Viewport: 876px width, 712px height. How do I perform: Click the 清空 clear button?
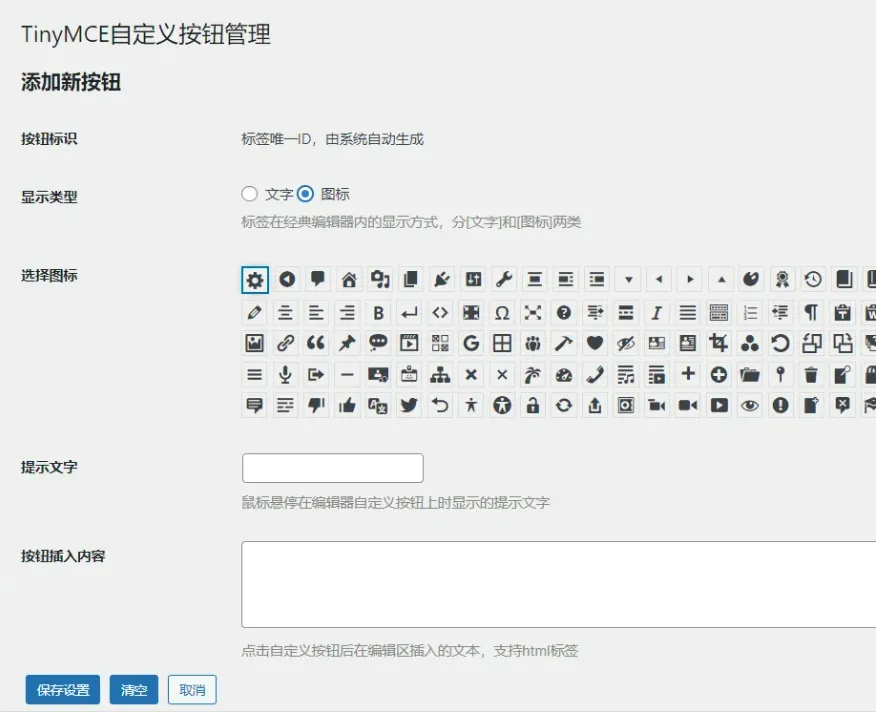[134, 690]
